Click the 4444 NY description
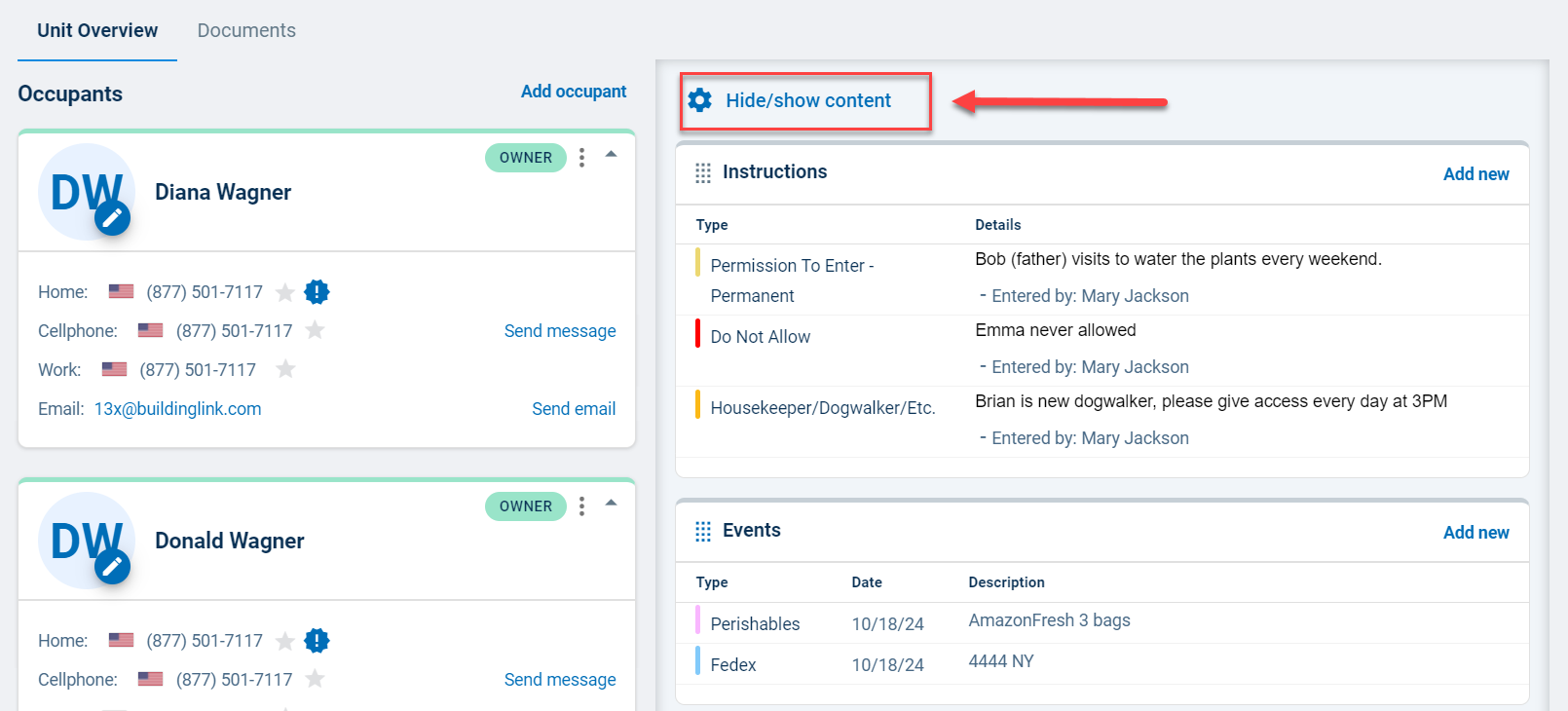Screen dimensions: 1568x711 (x=1001, y=661)
